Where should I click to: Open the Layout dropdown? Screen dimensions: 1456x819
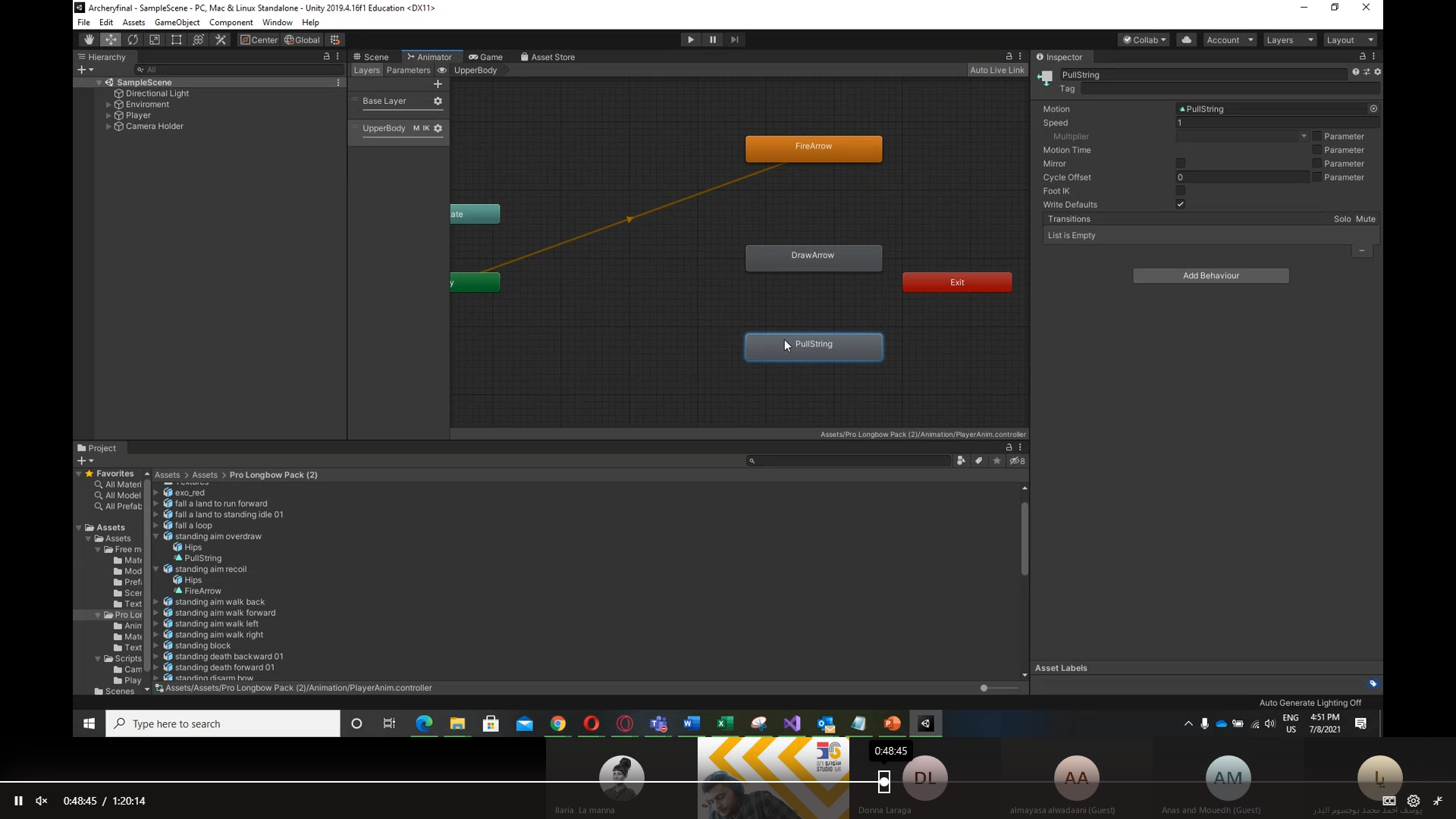click(x=1350, y=40)
